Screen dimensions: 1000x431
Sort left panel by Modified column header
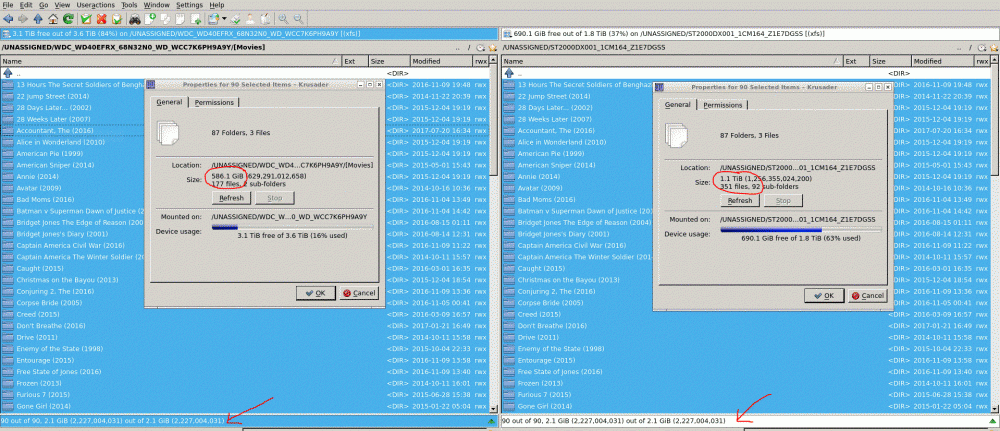[441, 61]
